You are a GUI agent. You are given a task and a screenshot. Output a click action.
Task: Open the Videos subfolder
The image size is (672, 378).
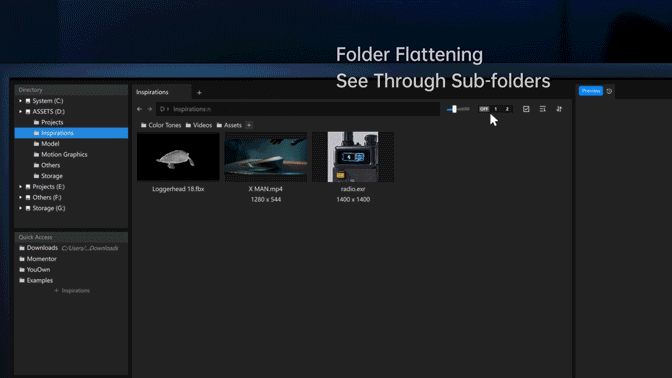coord(199,125)
